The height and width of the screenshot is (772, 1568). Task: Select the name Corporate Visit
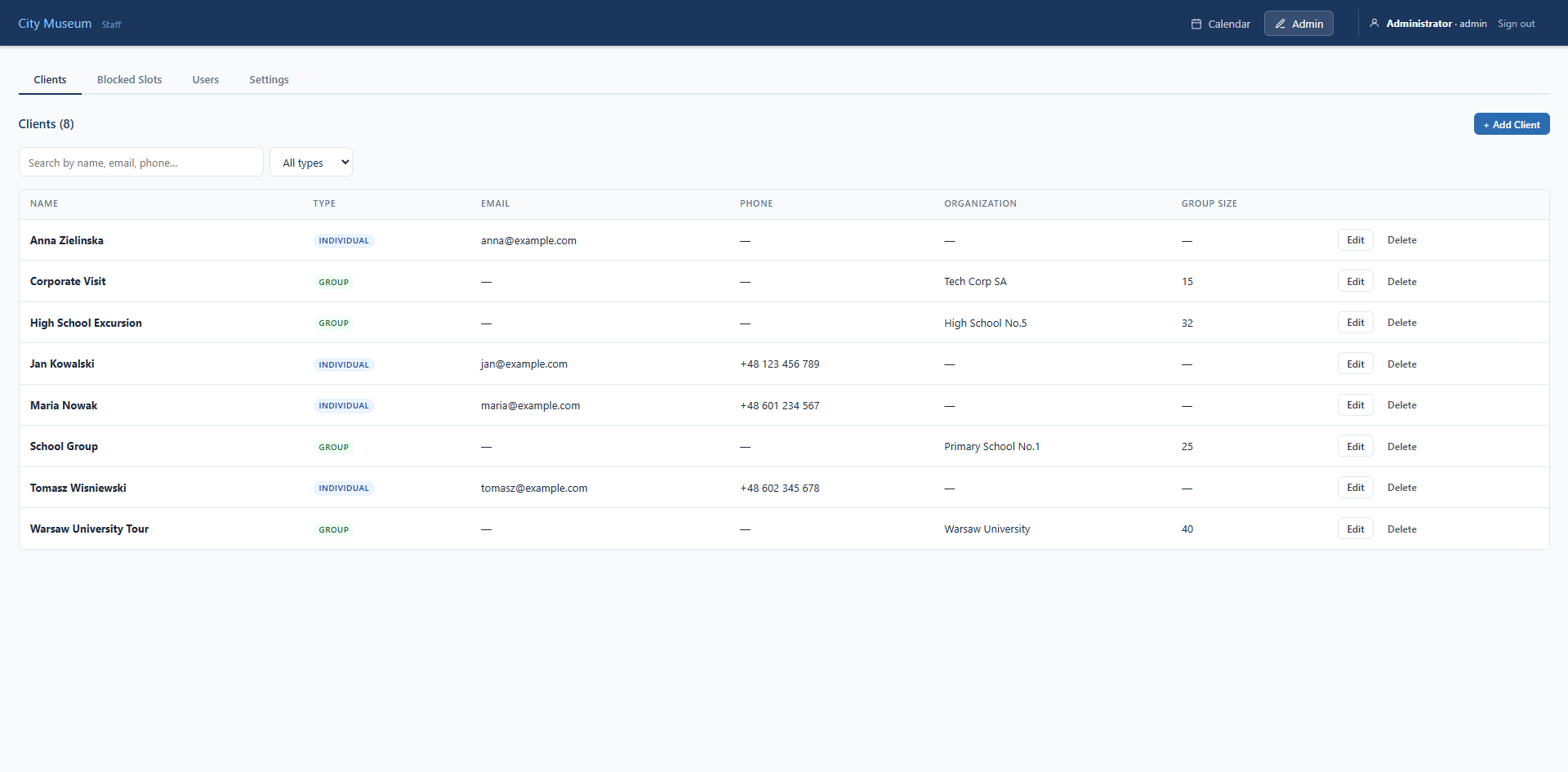pos(68,281)
